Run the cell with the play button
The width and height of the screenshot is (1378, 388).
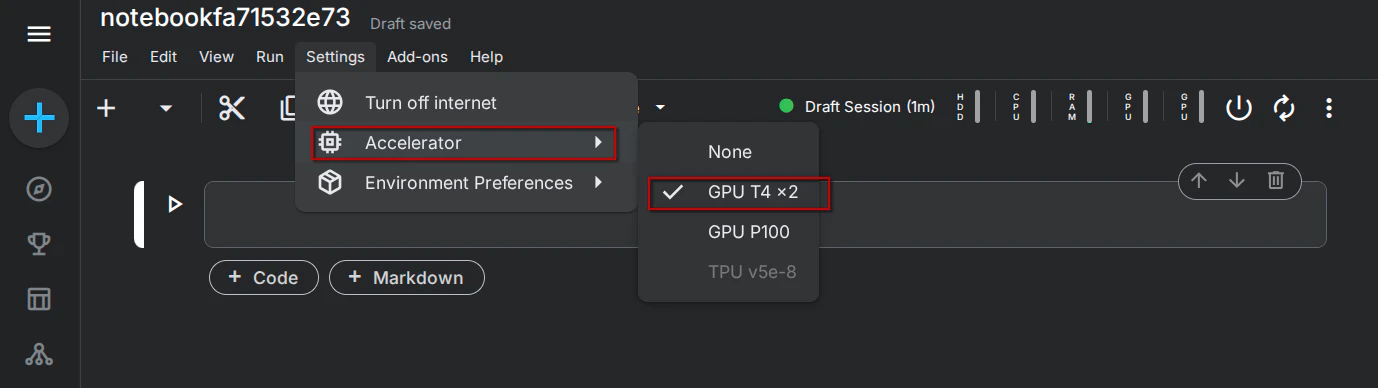[175, 204]
